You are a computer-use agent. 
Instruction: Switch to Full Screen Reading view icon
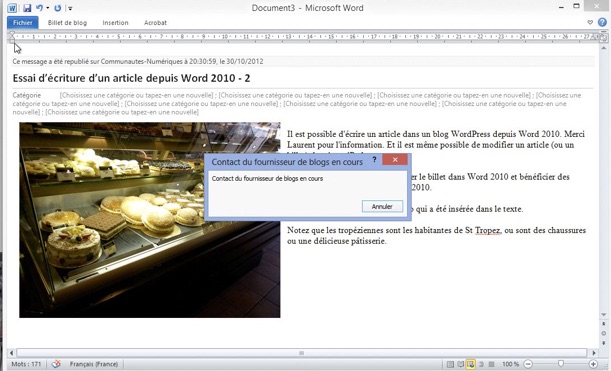point(461,364)
